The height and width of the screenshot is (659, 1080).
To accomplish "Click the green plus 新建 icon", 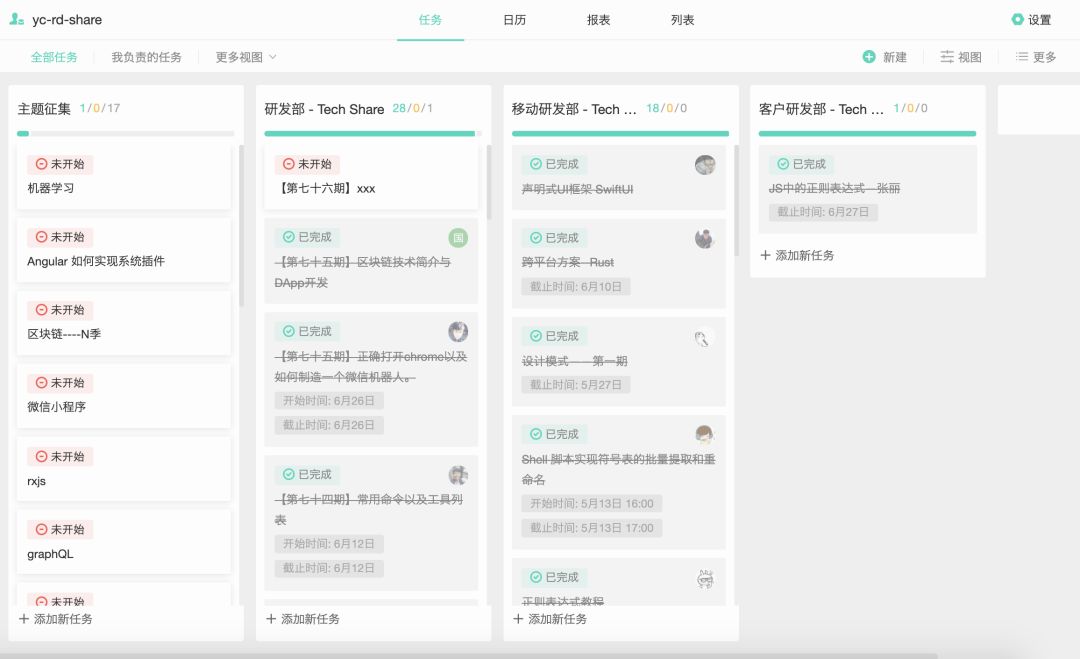I will point(869,56).
